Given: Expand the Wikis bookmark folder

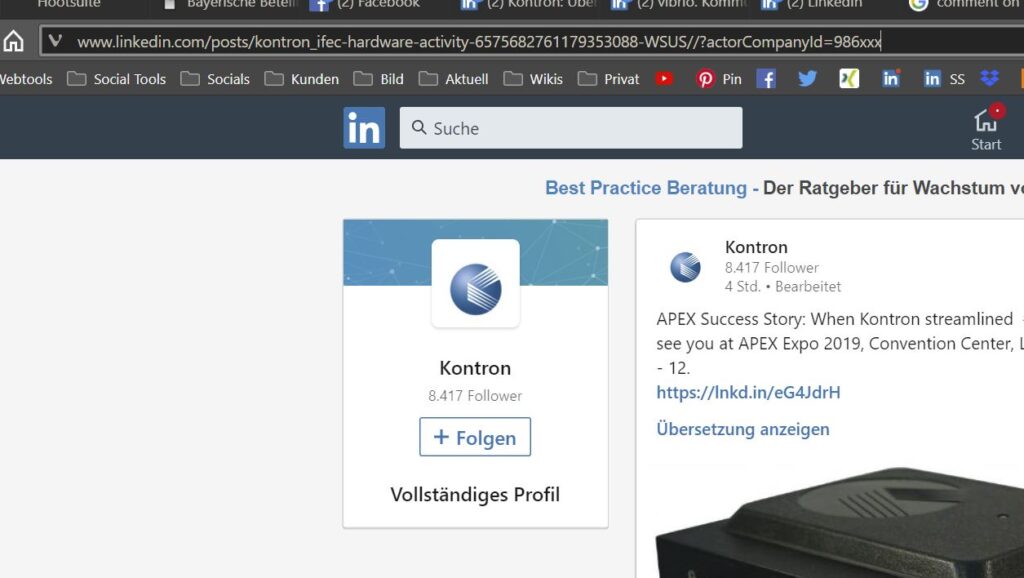Looking at the screenshot, I should (x=533, y=78).
